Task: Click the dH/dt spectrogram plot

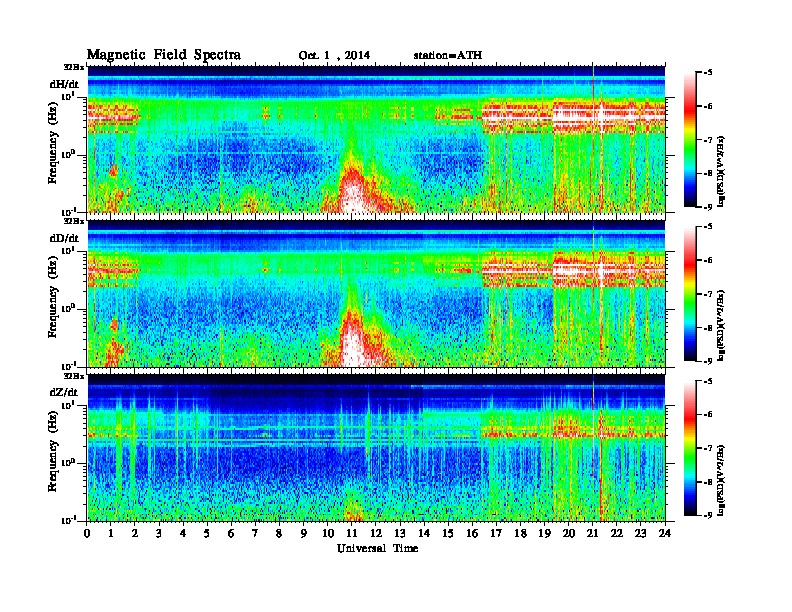Action: 376,139
